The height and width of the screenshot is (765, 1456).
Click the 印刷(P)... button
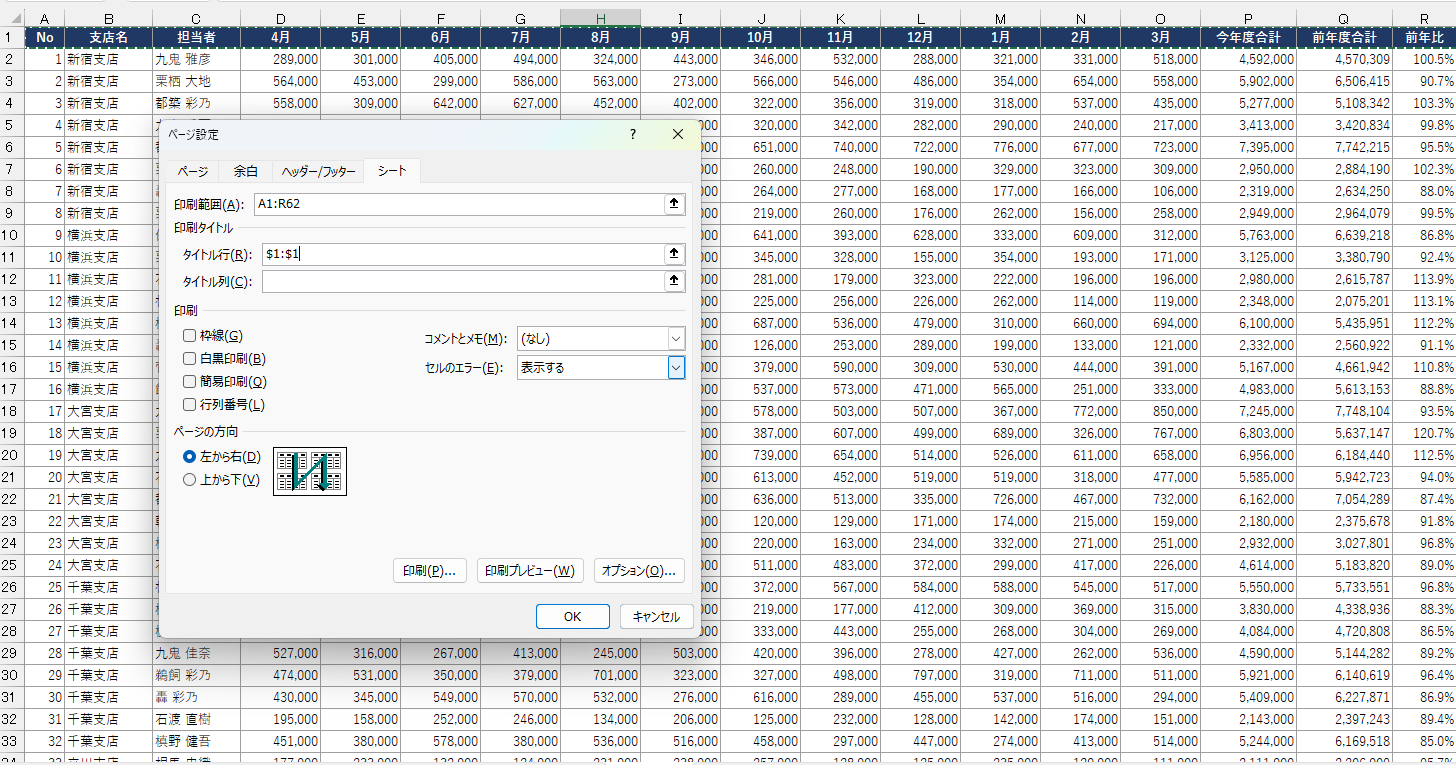(429, 571)
